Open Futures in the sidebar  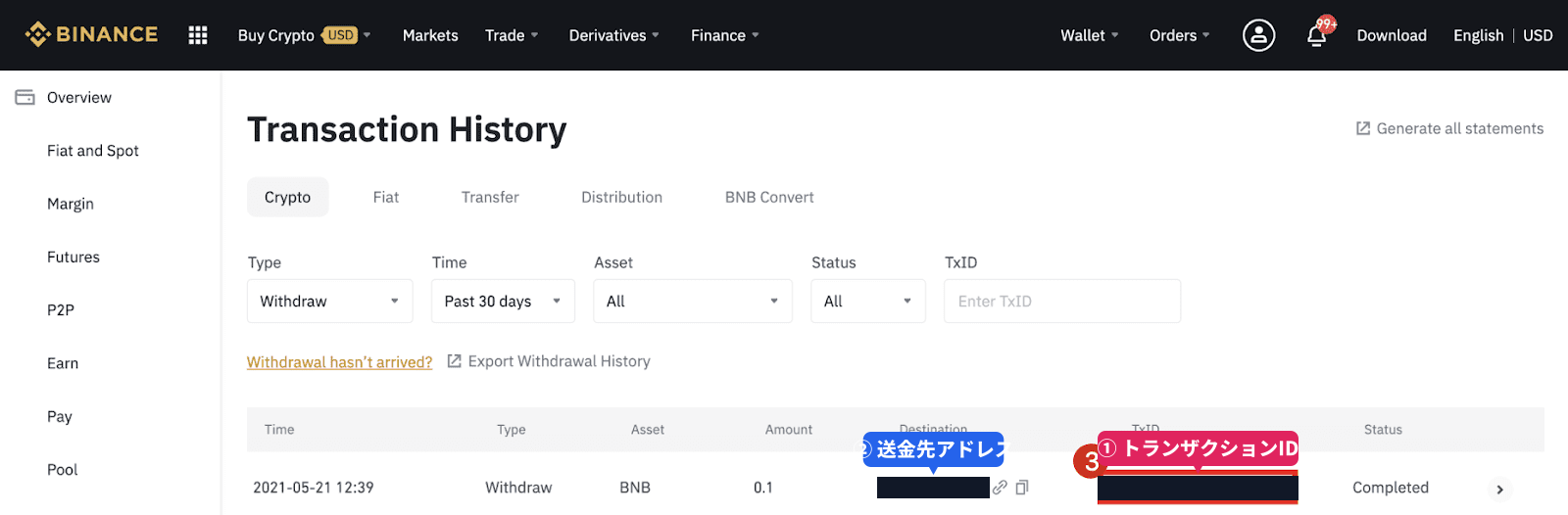73,257
